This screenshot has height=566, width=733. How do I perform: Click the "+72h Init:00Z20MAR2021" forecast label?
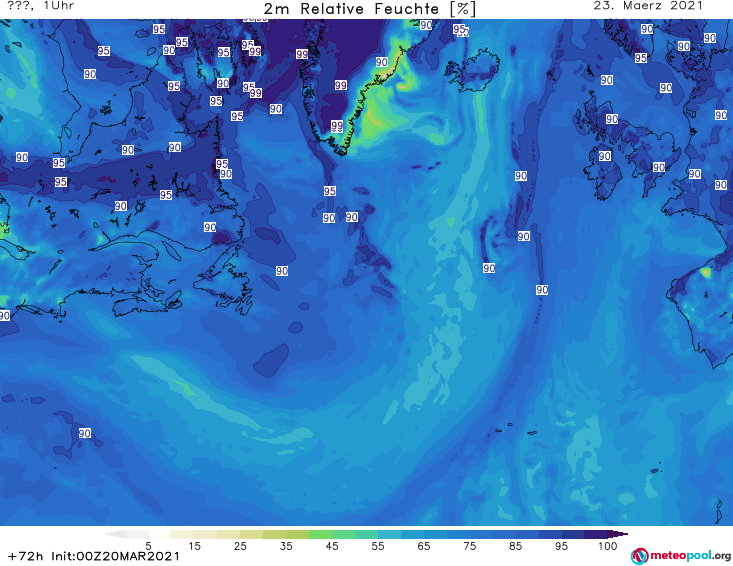[x=94, y=556]
